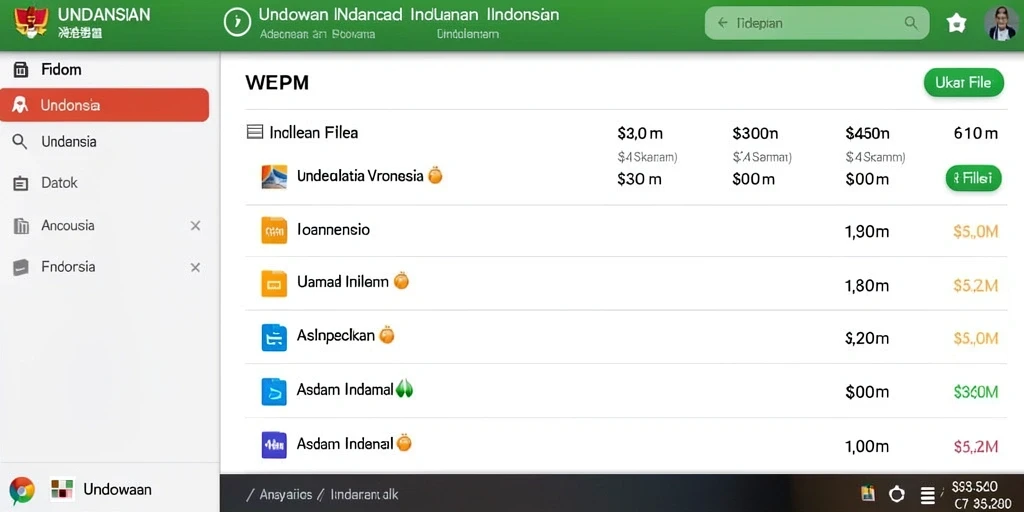Click the orange badge next to Uamad Inilenn
This screenshot has height=512, width=1024.
(401, 281)
